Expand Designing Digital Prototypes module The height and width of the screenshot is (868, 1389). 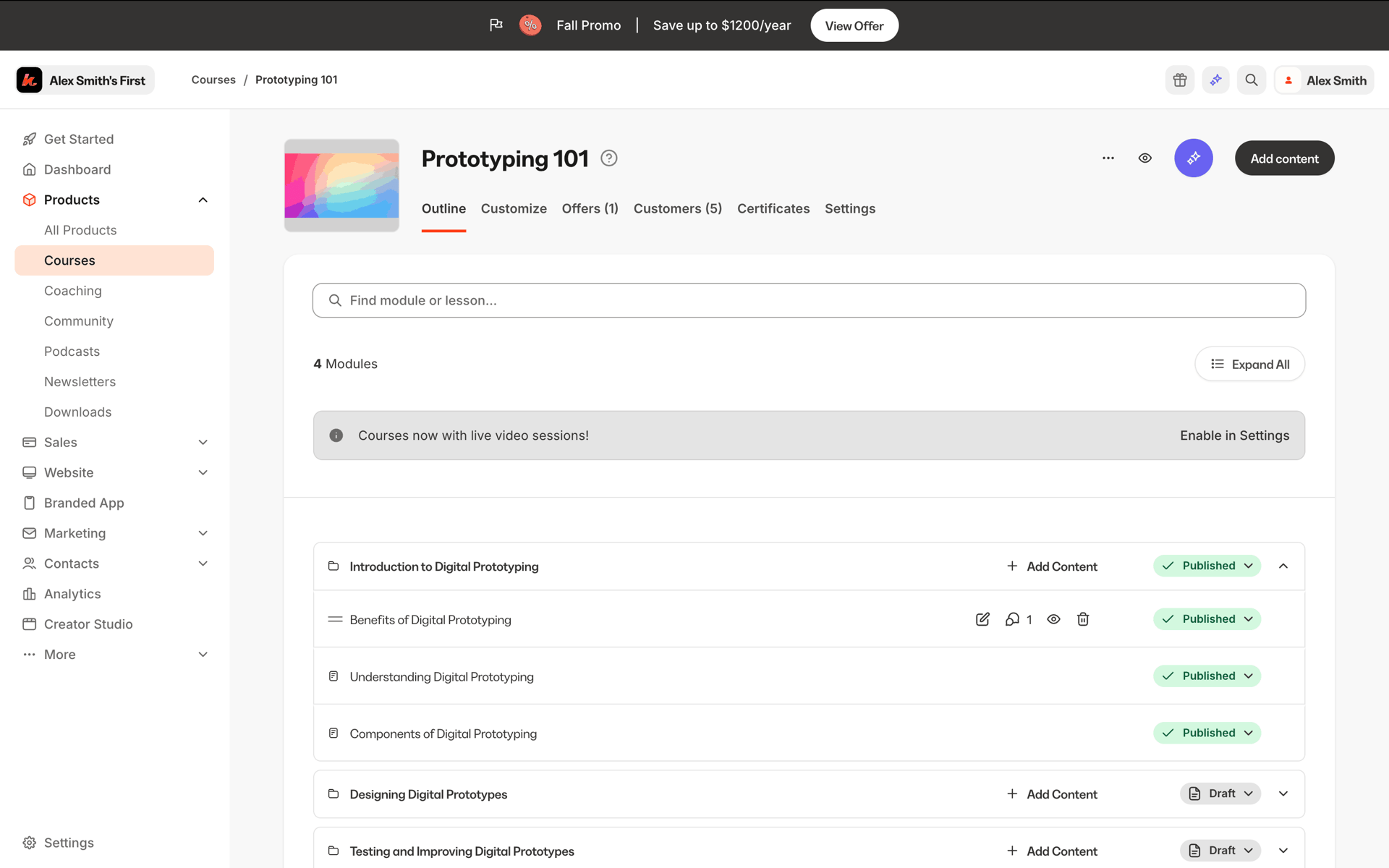(x=1283, y=794)
